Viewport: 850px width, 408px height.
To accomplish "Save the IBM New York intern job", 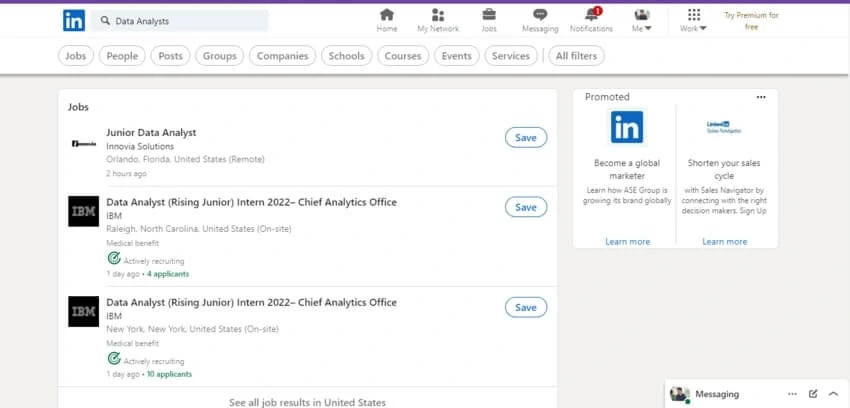I will [526, 307].
